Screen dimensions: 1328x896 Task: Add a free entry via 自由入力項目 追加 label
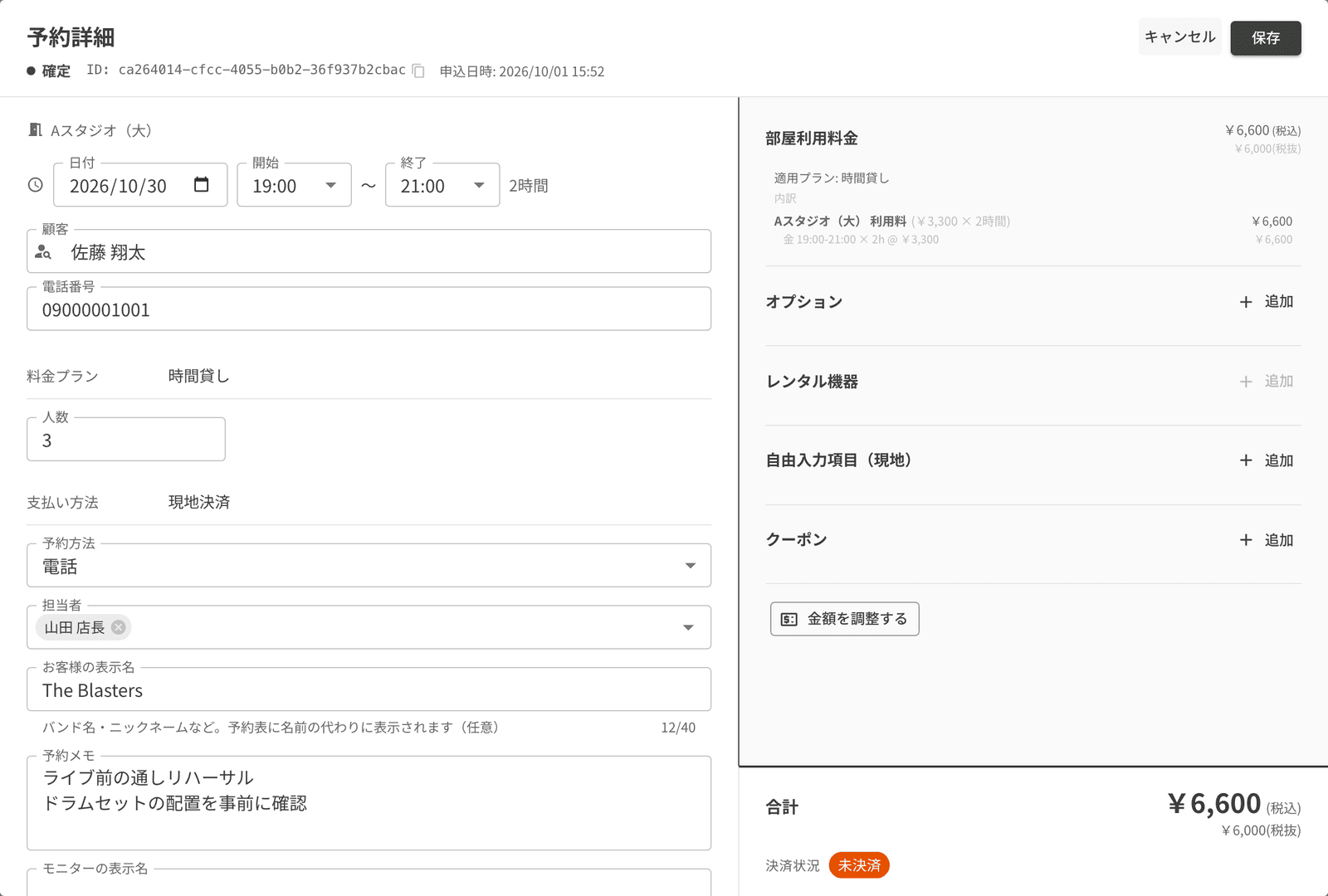coord(1279,460)
